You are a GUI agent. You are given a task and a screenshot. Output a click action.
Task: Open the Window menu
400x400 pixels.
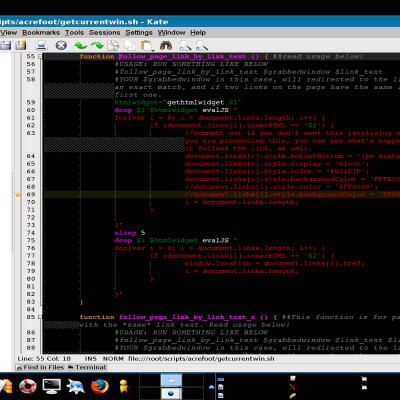pos(171,33)
